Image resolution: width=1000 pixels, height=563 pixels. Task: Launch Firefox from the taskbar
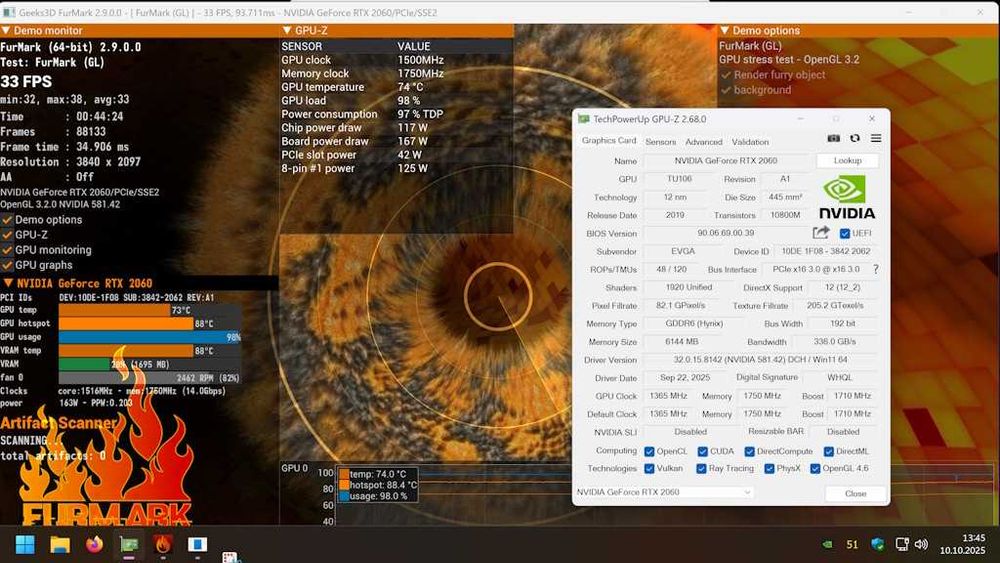point(94,544)
